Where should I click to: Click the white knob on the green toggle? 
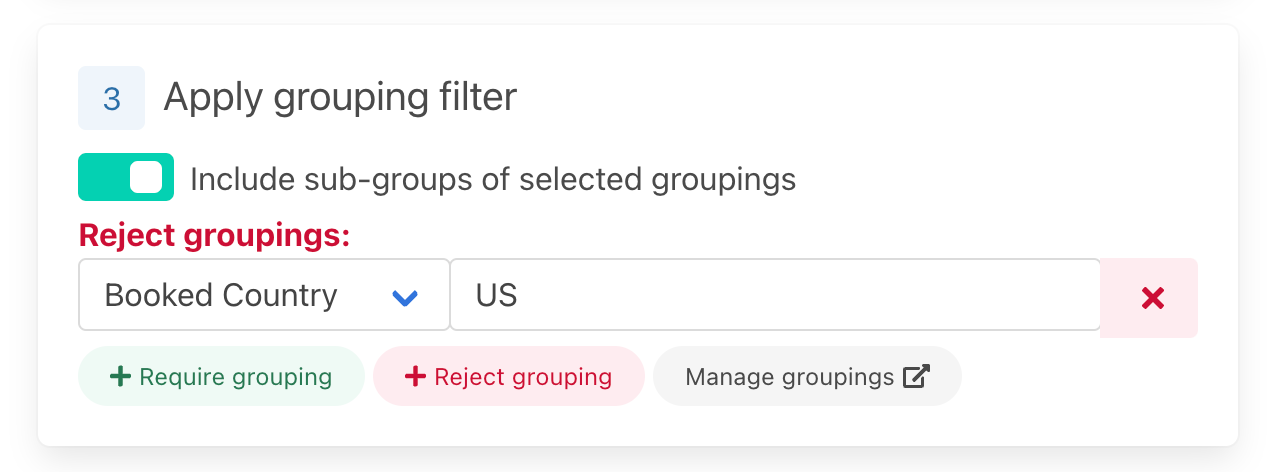pos(146,178)
